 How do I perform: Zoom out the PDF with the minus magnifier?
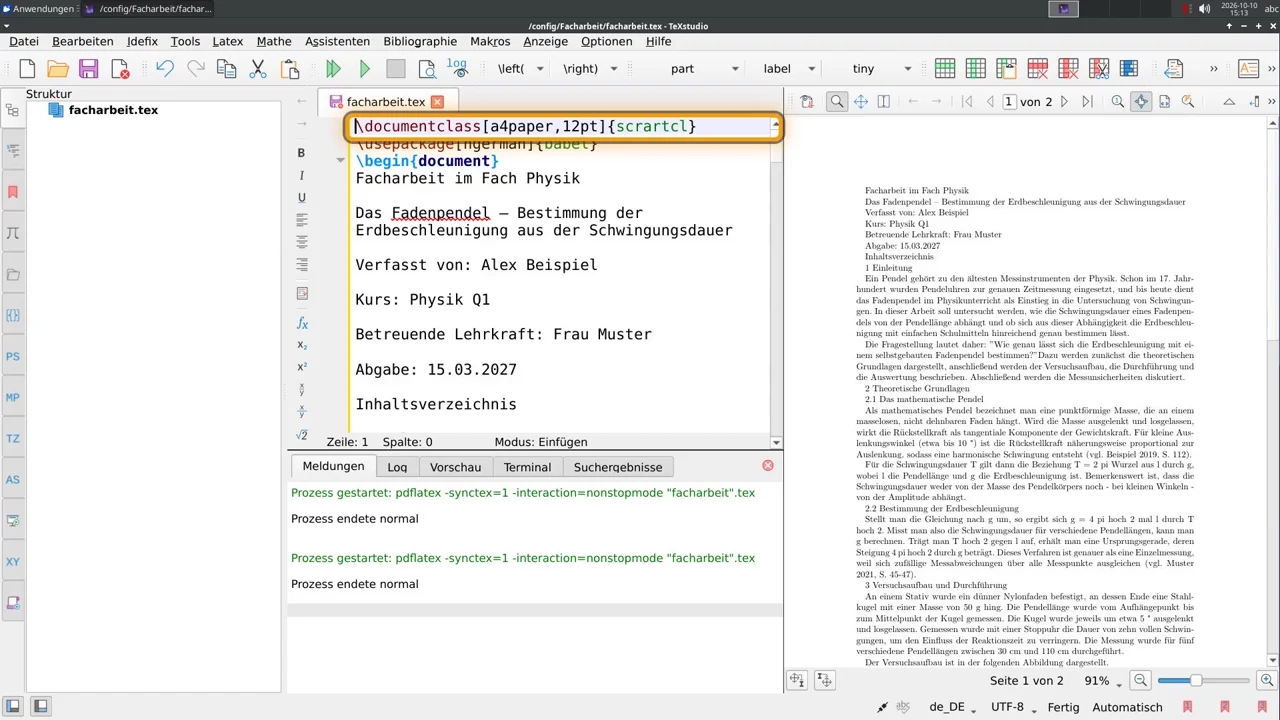pyautogui.click(x=1140, y=681)
